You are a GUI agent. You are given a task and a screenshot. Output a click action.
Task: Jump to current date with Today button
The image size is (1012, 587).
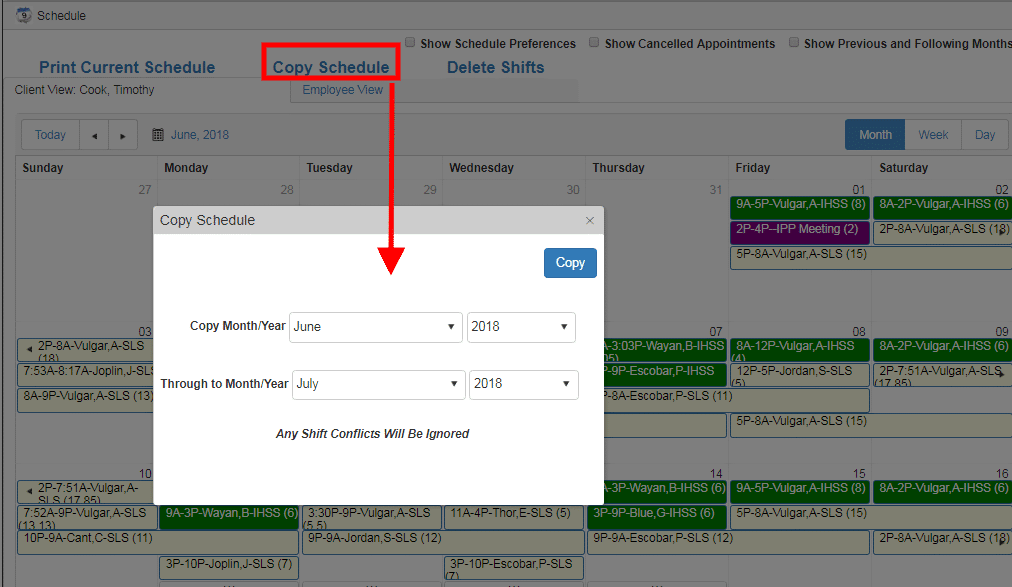tap(50, 134)
